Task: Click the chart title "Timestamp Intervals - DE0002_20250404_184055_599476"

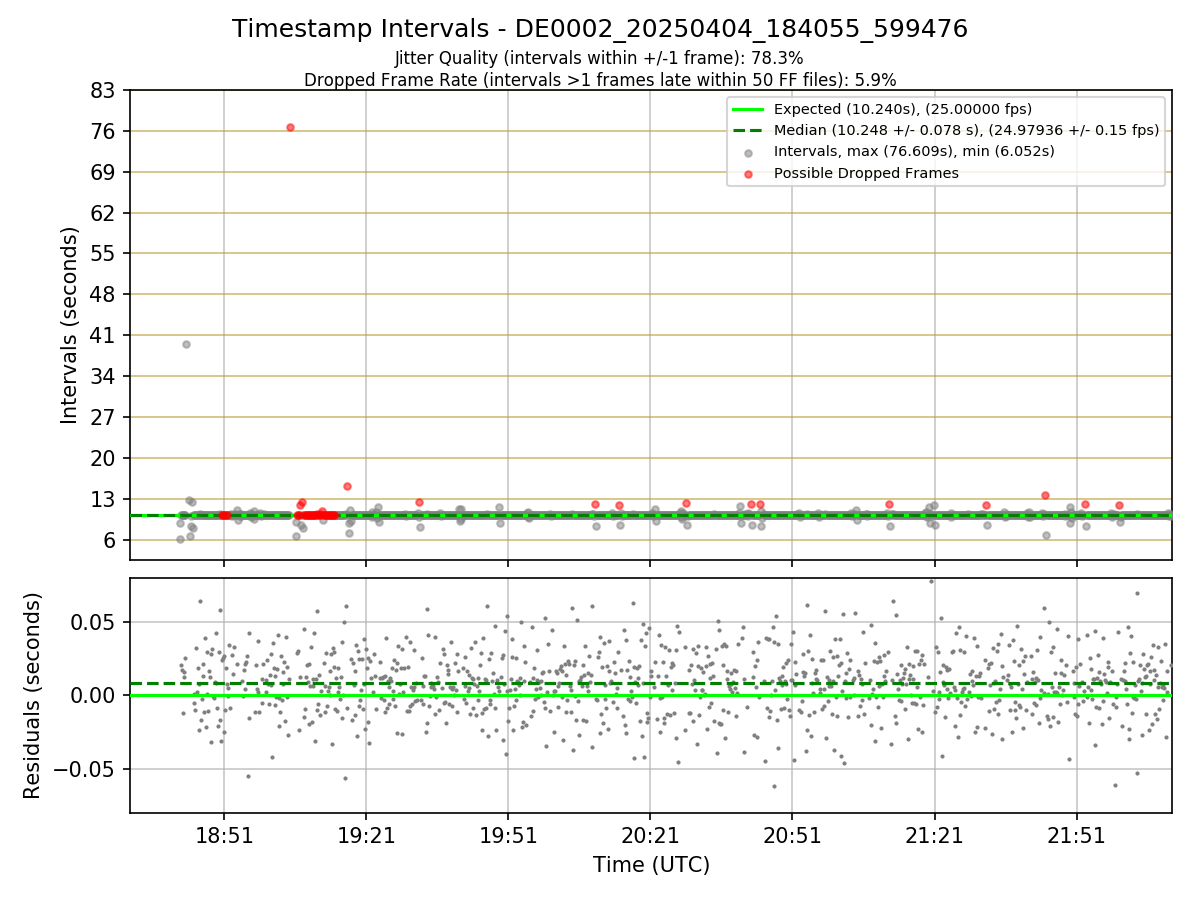Action: 600,29
